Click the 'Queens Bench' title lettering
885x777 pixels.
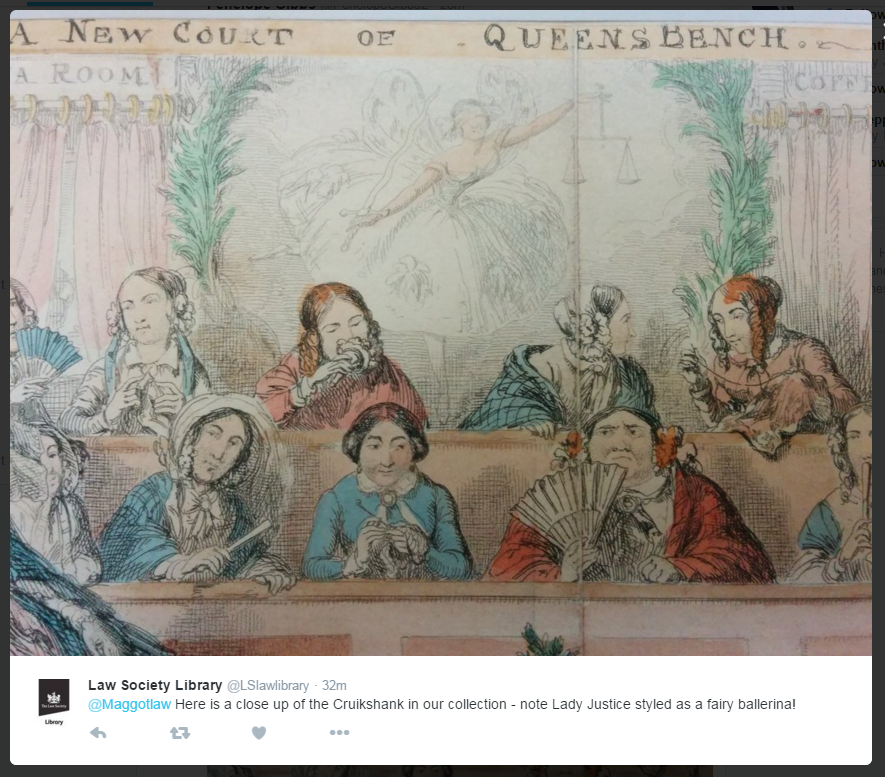click(x=637, y=38)
